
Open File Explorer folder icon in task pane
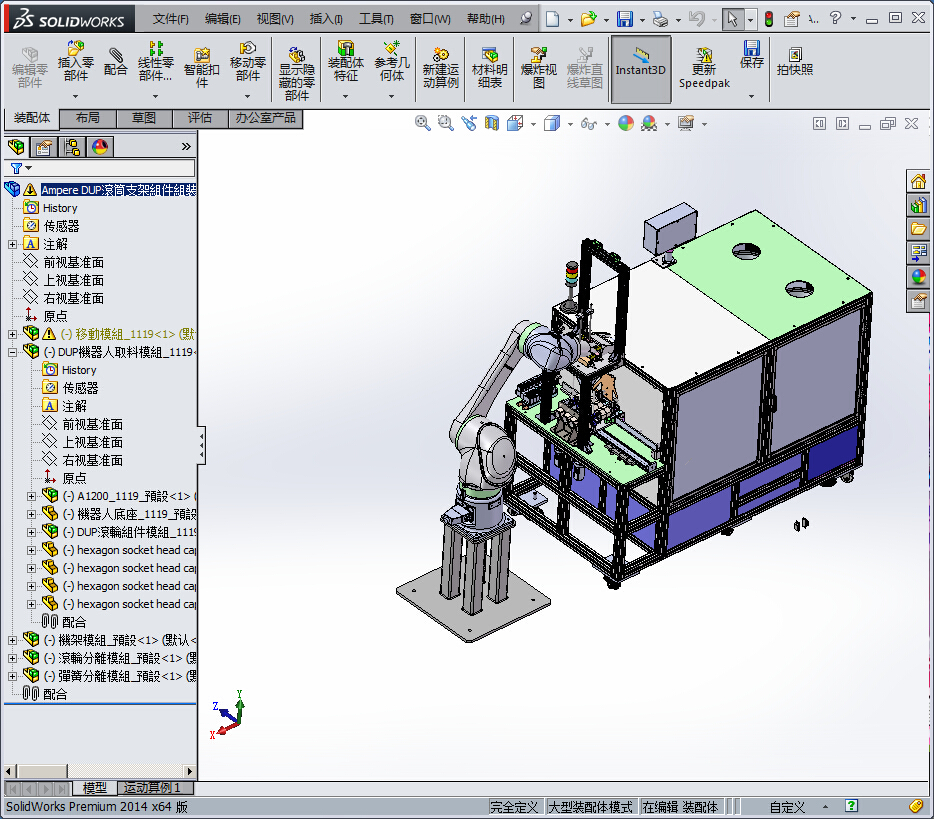(x=918, y=229)
